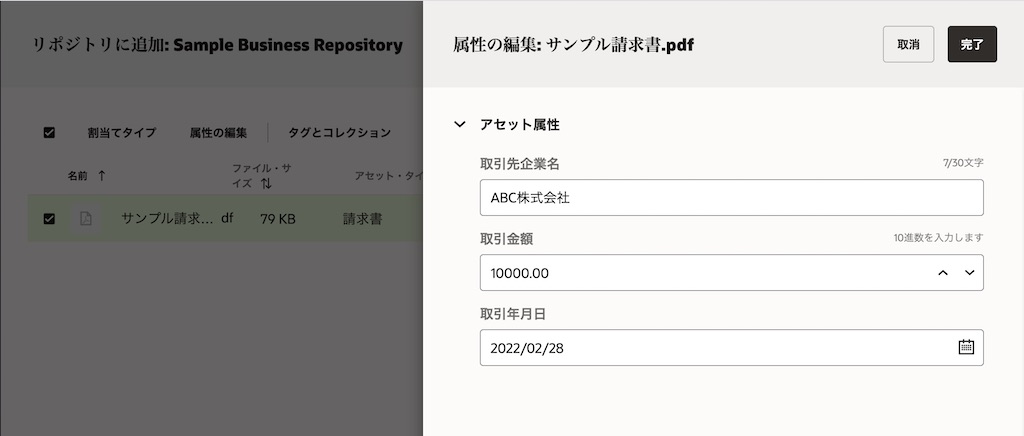Uncheck the サンプル請求書 row checkbox
Screen dimensions: 1024x436
coord(49,218)
